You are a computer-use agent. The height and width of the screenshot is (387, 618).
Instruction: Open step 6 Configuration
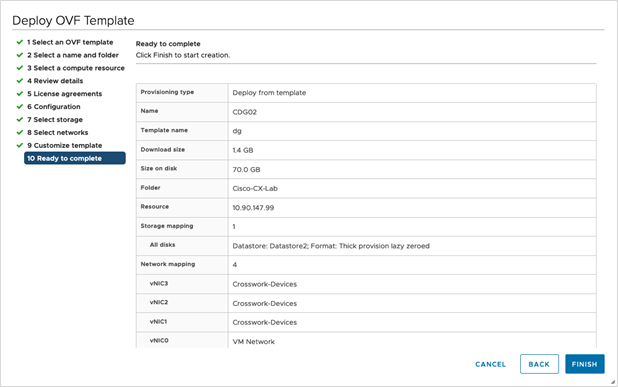pyautogui.click(x=54, y=107)
